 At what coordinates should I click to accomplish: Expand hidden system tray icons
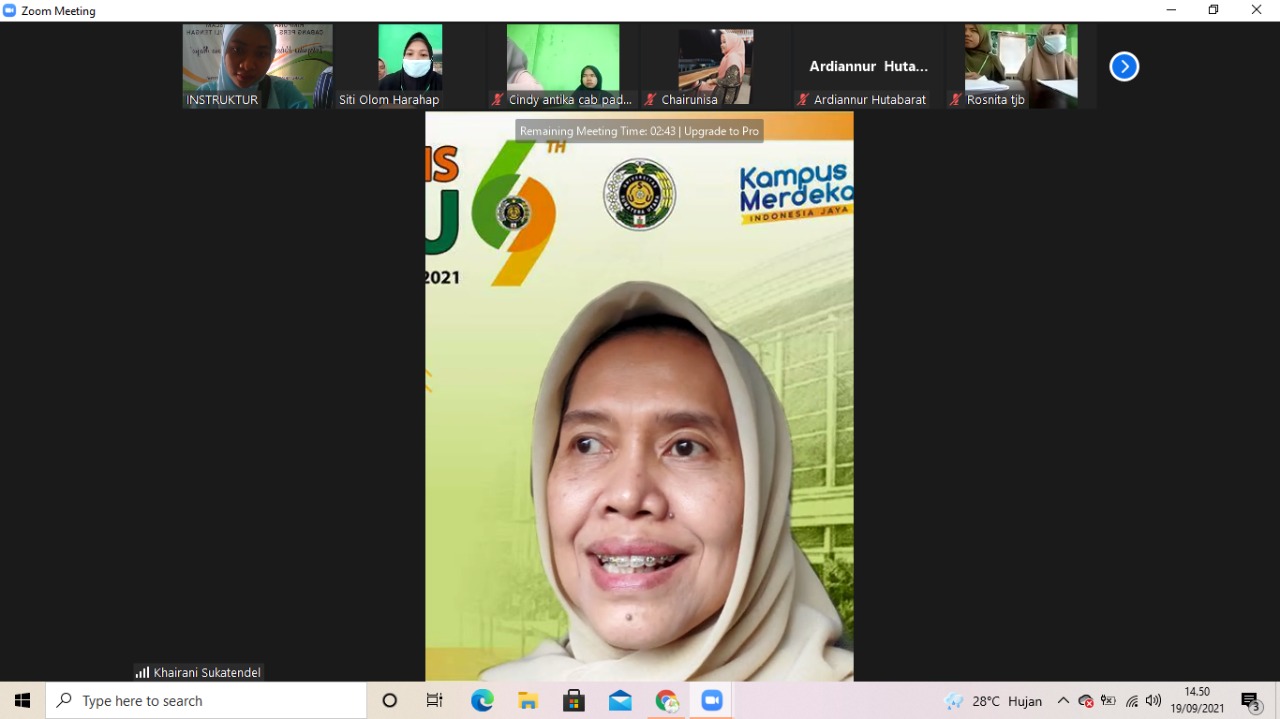coord(1063,701)
